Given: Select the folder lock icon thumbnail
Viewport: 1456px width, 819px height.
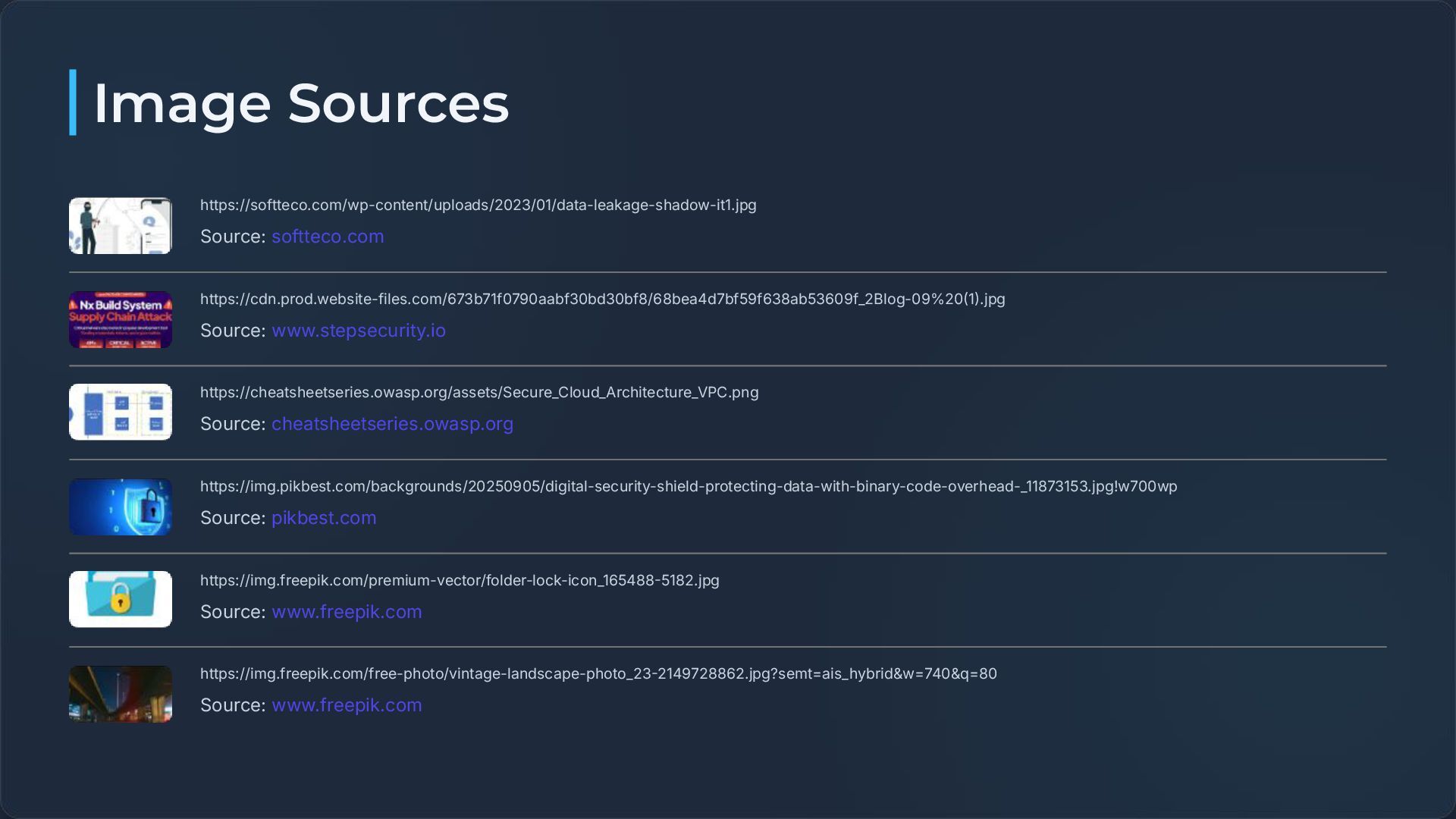Looking at the screenshot, I should pyautogui.click(x=121, y=600).
